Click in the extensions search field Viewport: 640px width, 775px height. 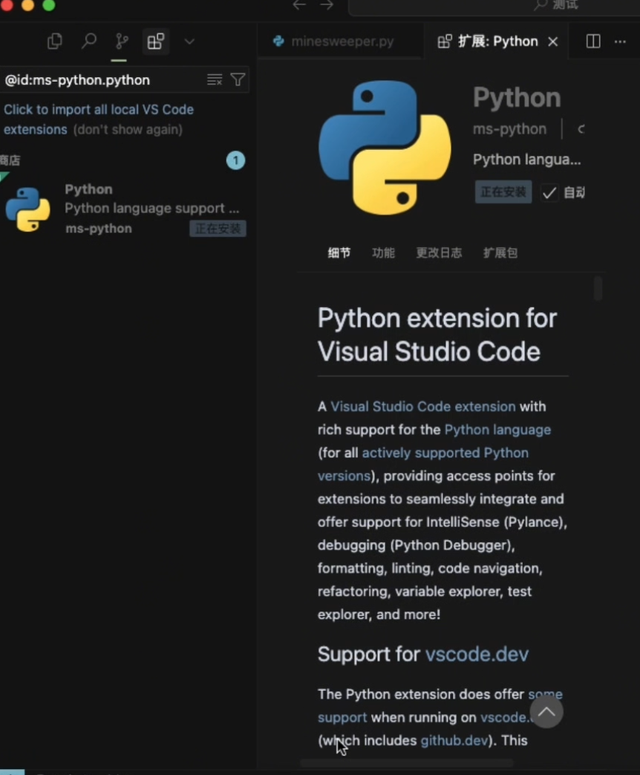[100, 80]
